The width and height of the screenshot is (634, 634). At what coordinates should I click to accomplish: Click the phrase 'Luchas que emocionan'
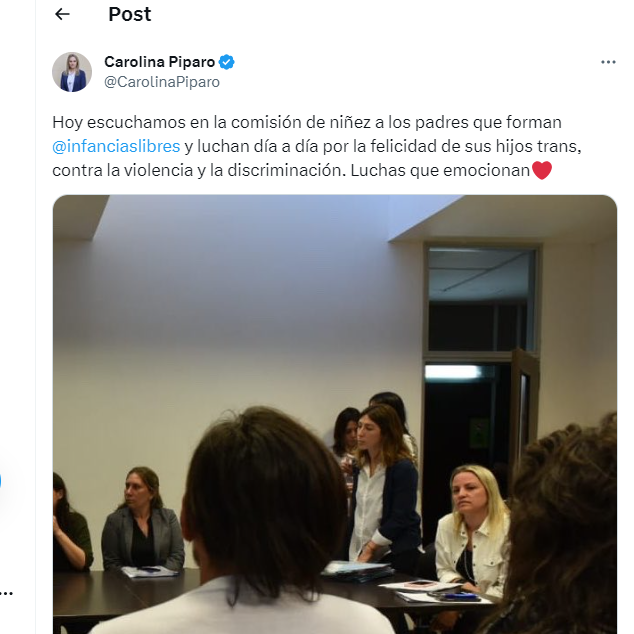pos(440,171)
